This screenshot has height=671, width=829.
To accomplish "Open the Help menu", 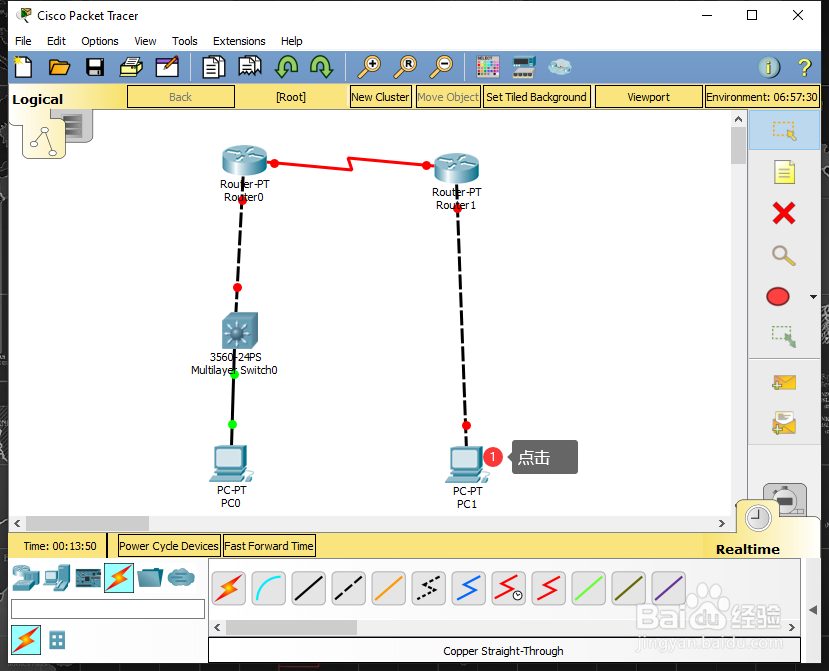I will (x=291, y=41).
